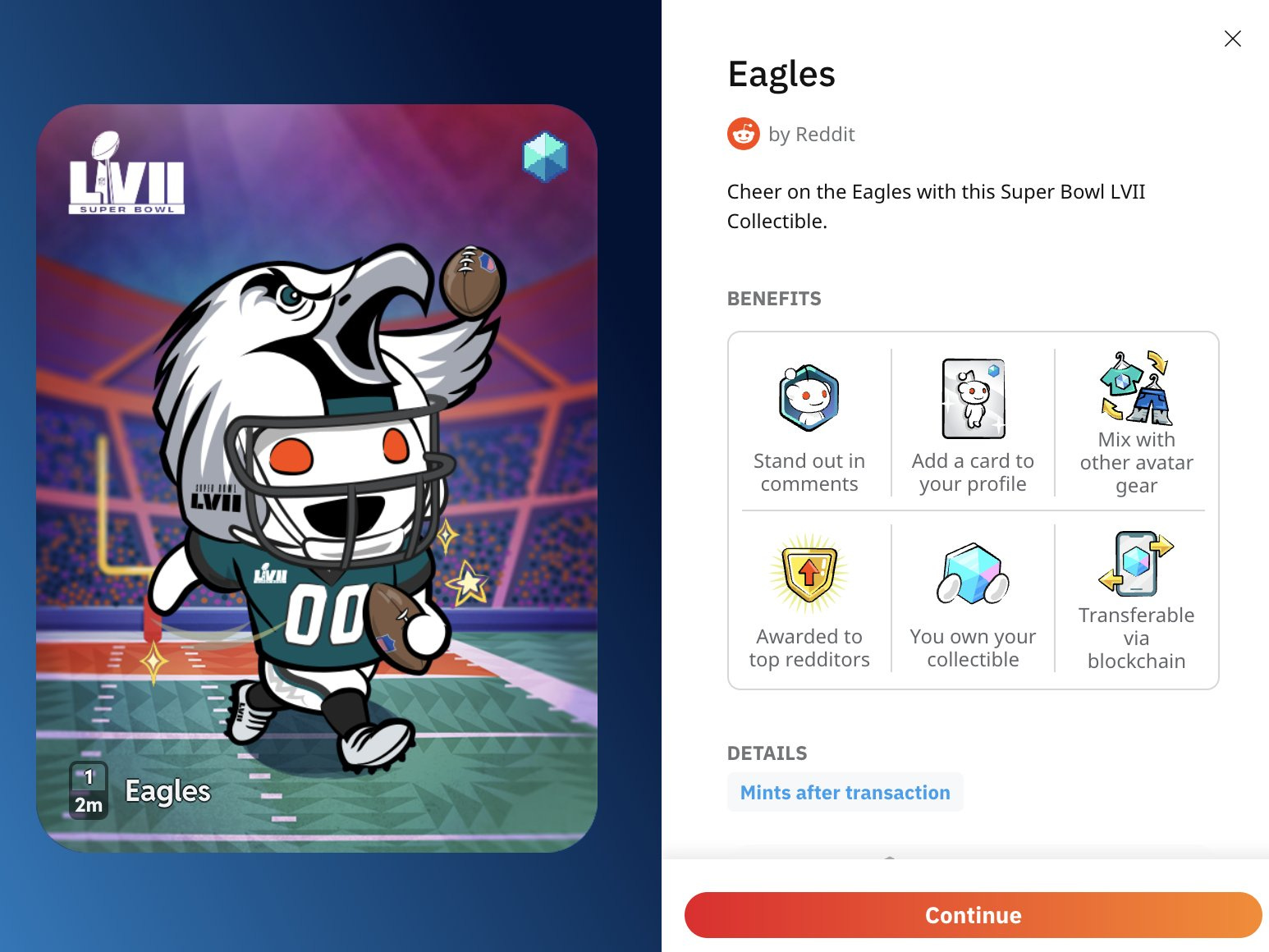
Task: Click the profile card Snoo icon
Action: pyautogui.click(x=974, y=398)
